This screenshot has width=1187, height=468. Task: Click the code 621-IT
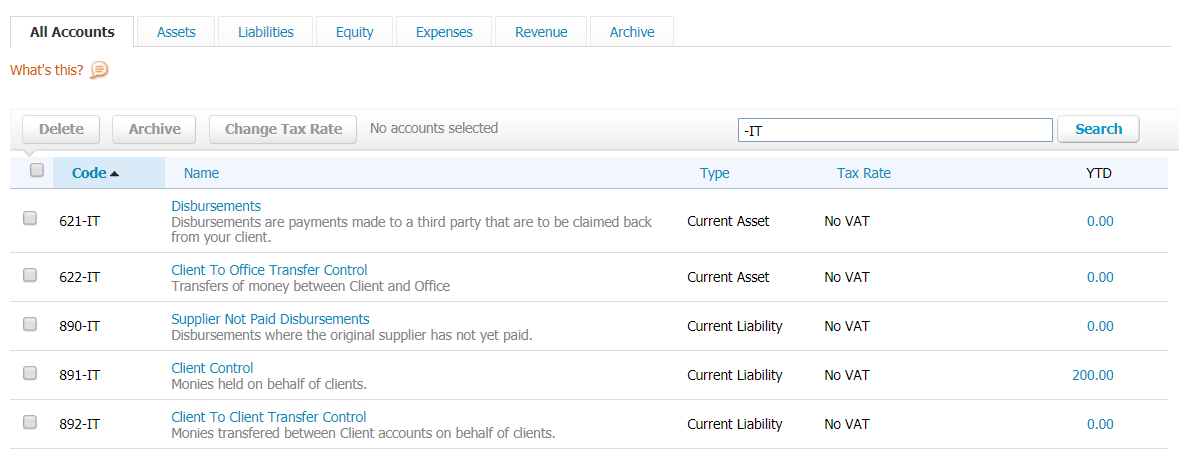click(79, 222)
